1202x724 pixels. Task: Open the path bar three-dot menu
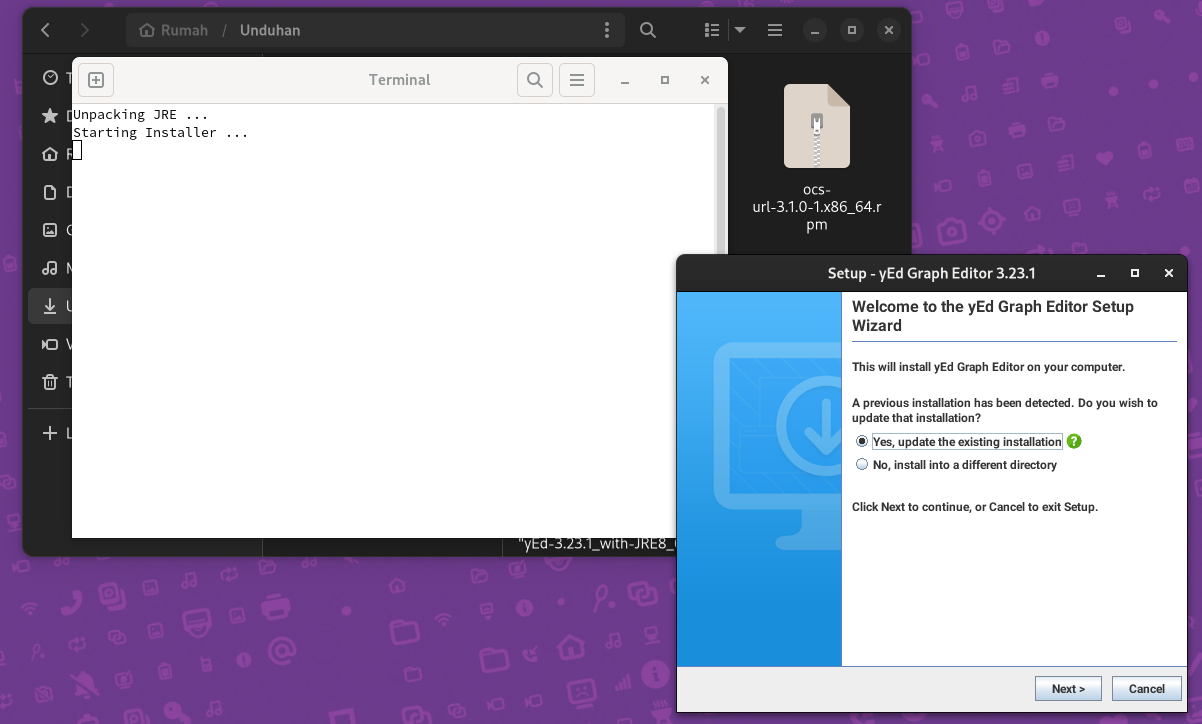(607, 30)
